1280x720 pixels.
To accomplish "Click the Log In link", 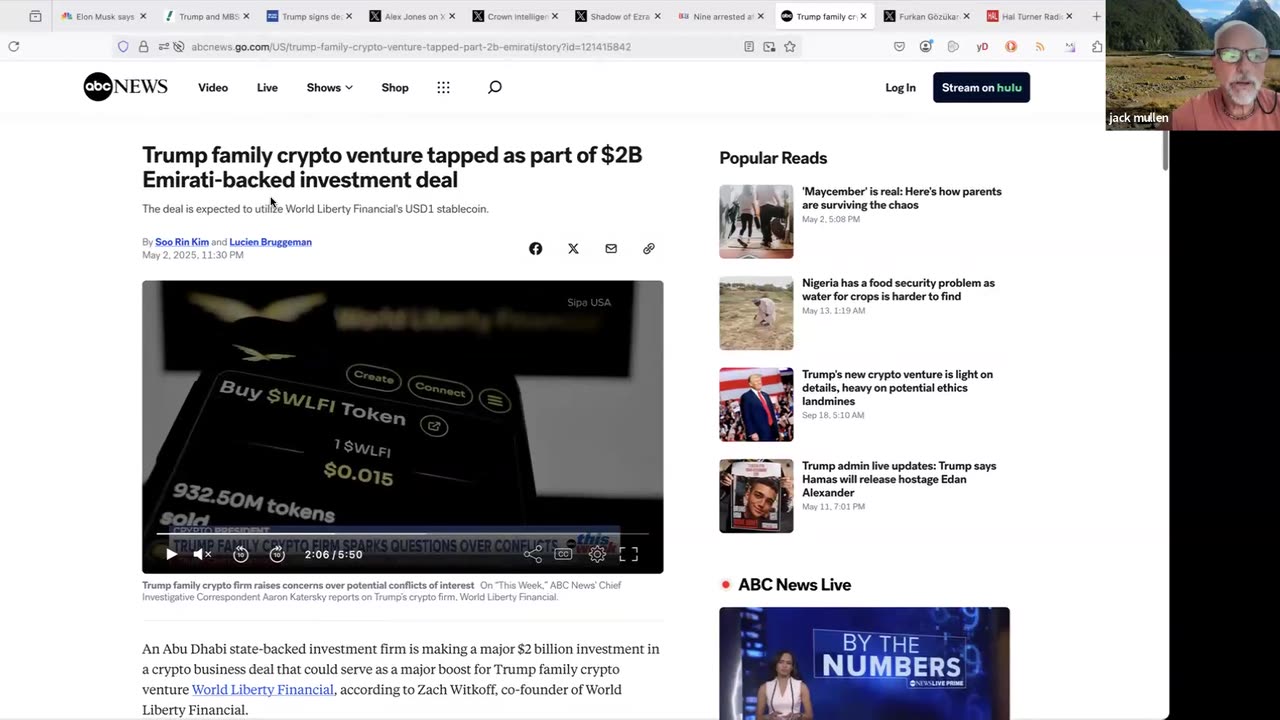I will pyautogui.click(x=900, y=87).
